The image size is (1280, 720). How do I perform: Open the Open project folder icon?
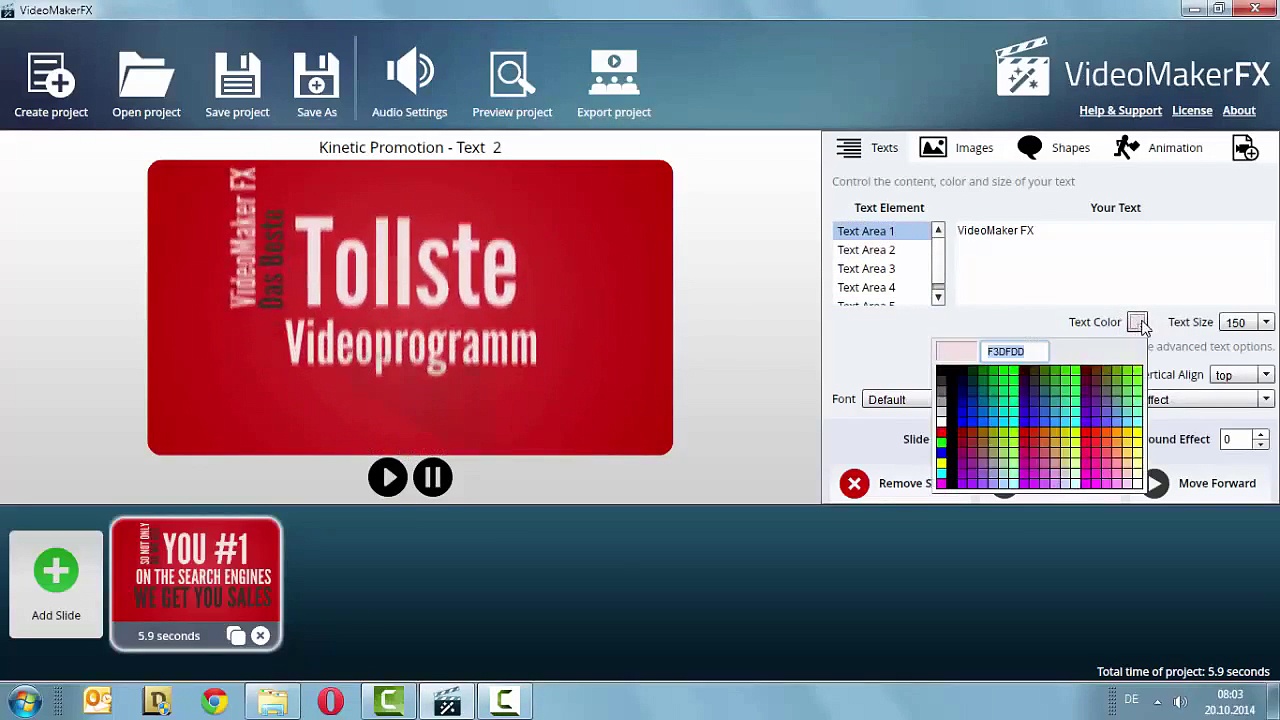[146, 76]
